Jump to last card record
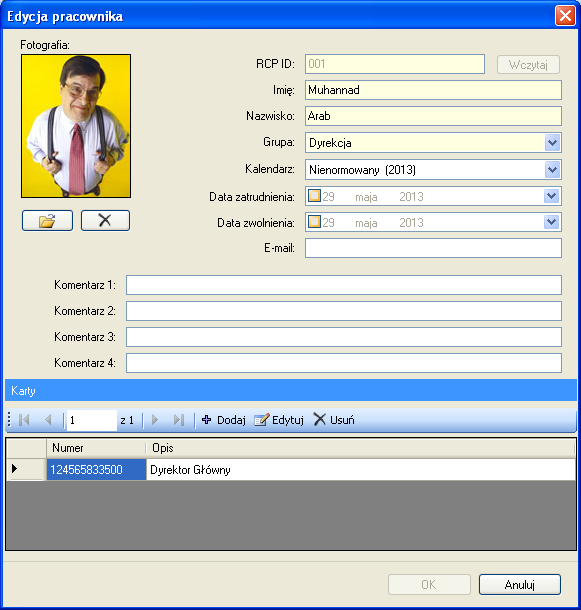Viewport: 581px width, 610px height. click(179, 420)
